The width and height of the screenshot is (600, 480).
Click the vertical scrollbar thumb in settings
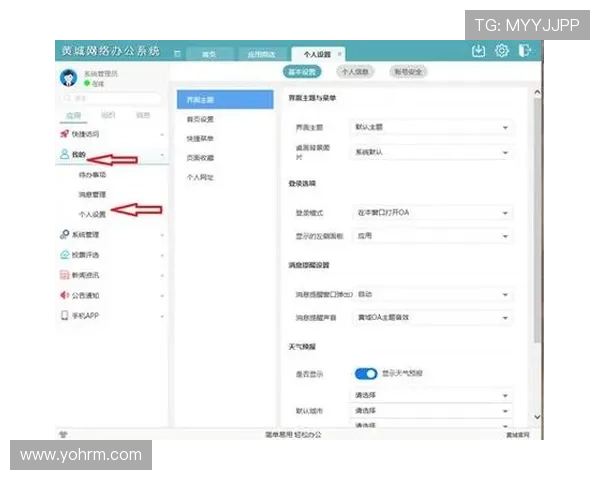(x=537, y=220)
